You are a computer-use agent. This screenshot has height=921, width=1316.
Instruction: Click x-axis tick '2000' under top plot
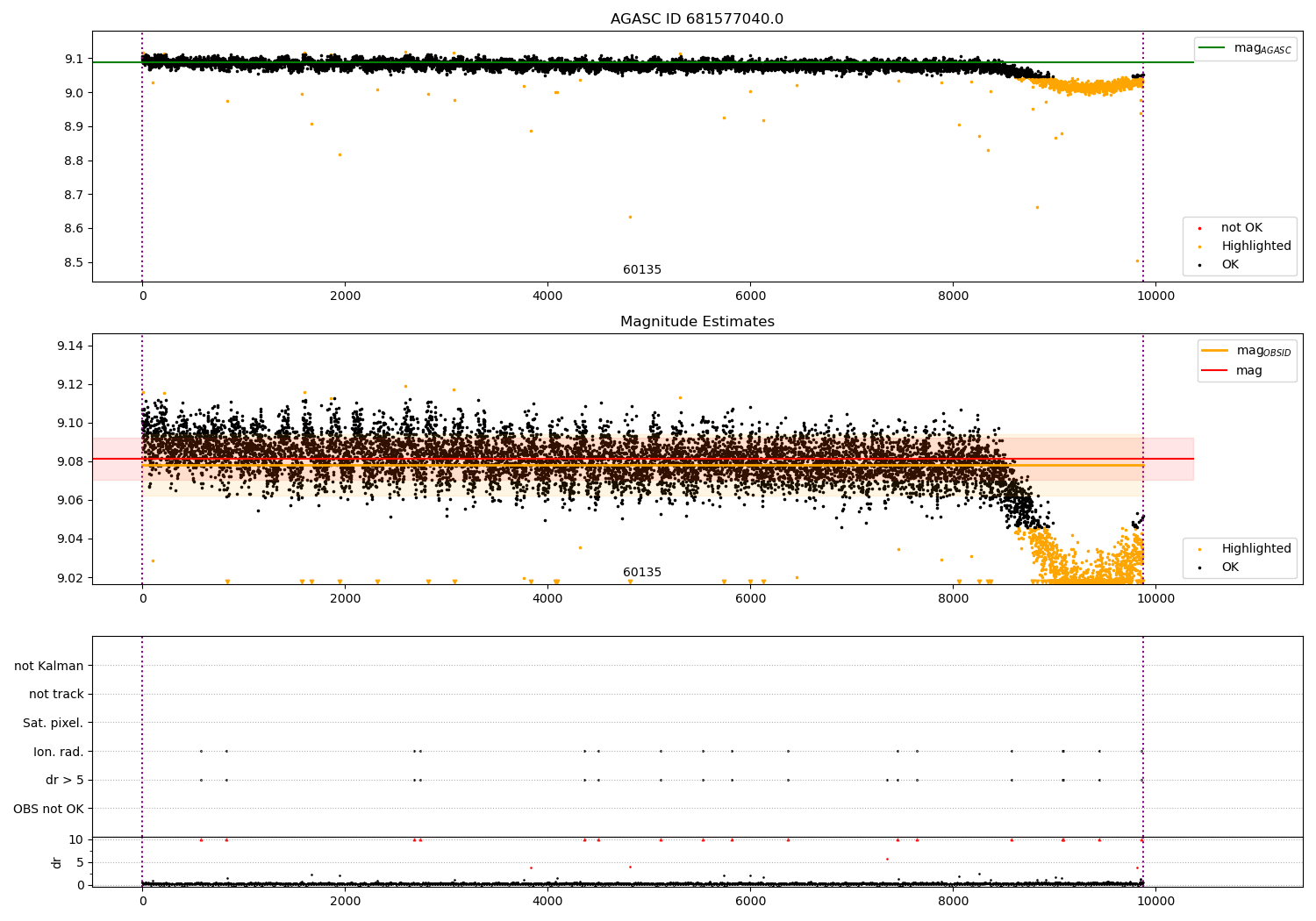(x=345, y=296)
